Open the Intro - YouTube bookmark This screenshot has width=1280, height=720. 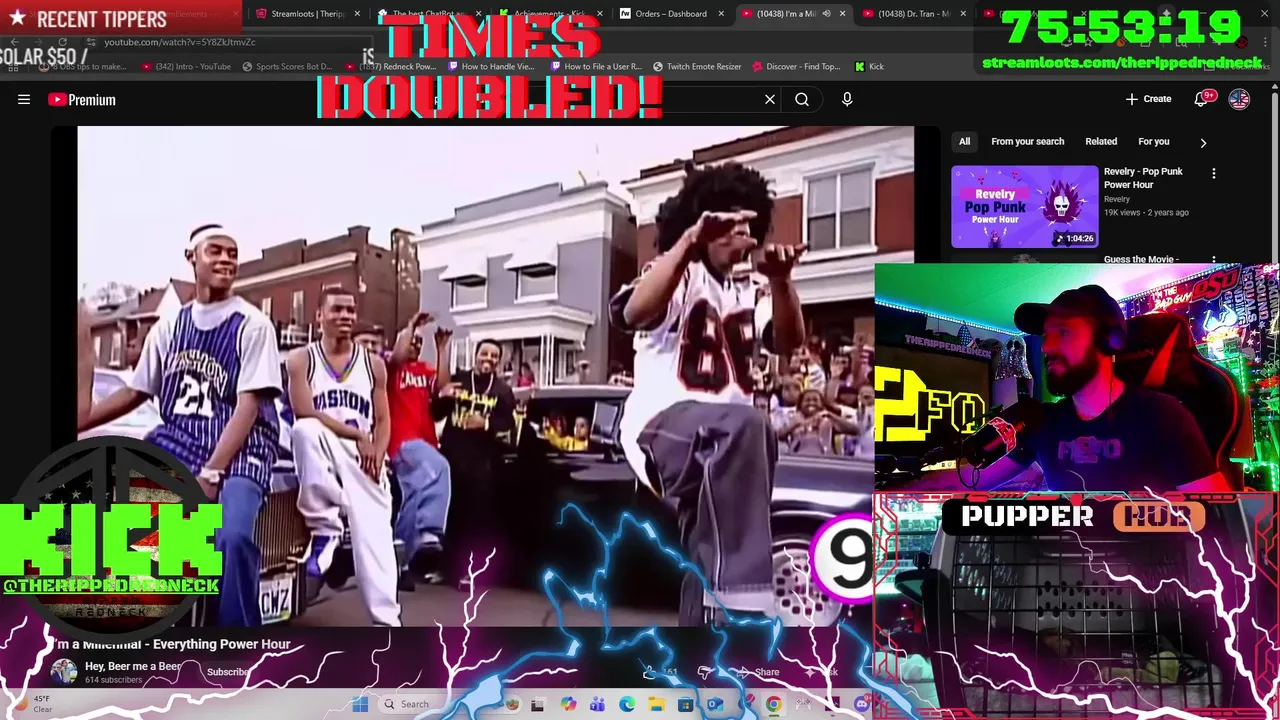tap(187, 66)
